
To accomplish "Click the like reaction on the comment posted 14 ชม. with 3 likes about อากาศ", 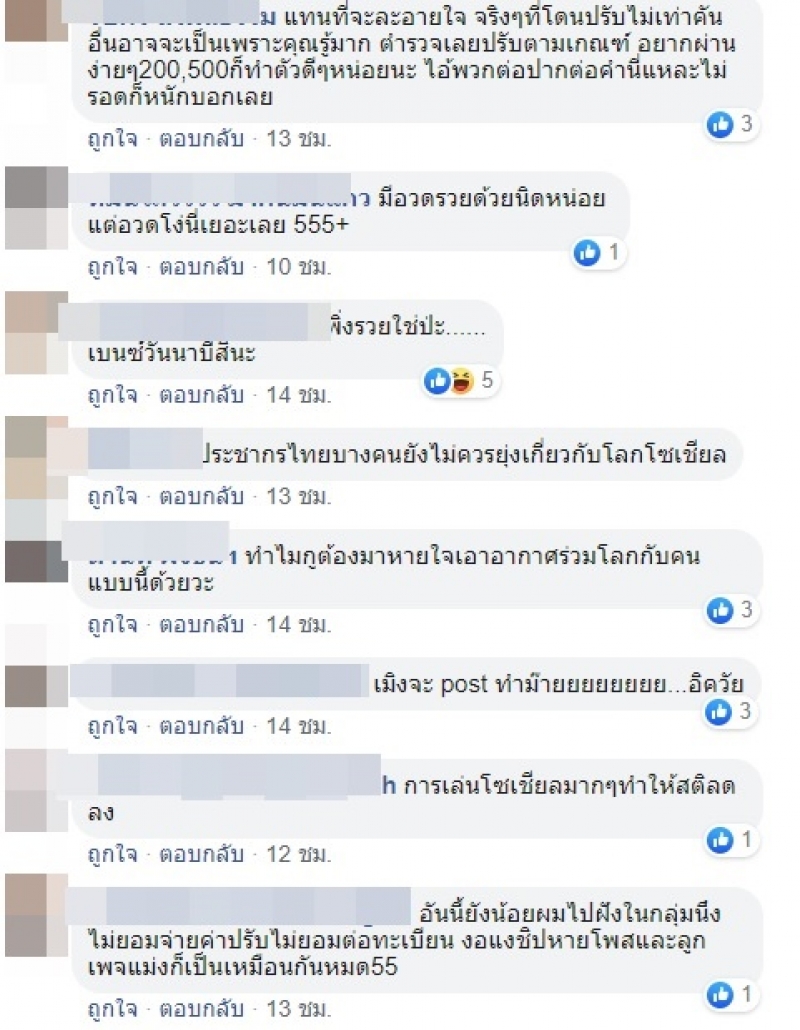I will 719,610.
